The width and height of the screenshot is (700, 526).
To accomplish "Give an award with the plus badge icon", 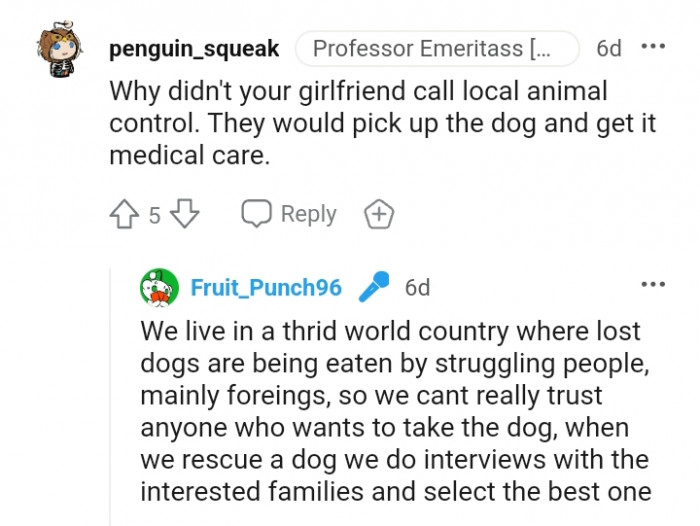I will 379,214.
